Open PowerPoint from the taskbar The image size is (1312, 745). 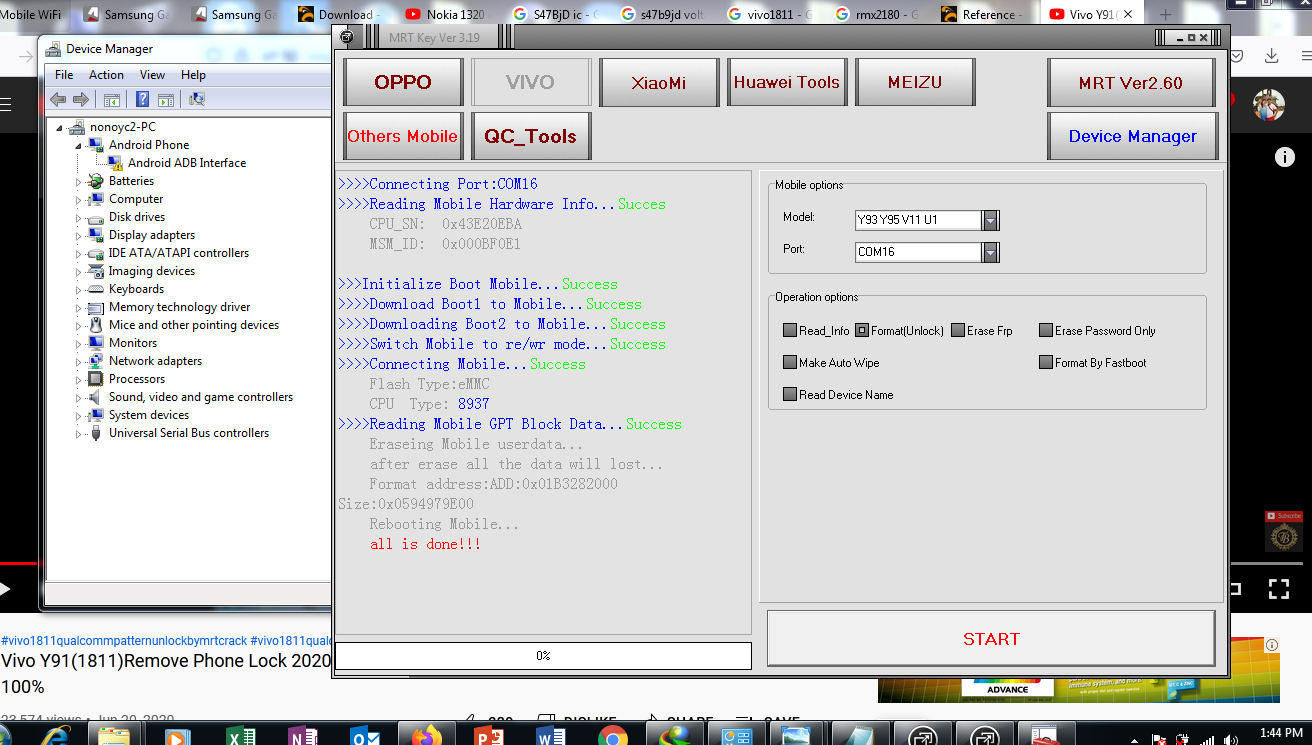pyautogui.click(x=489, y=735)
